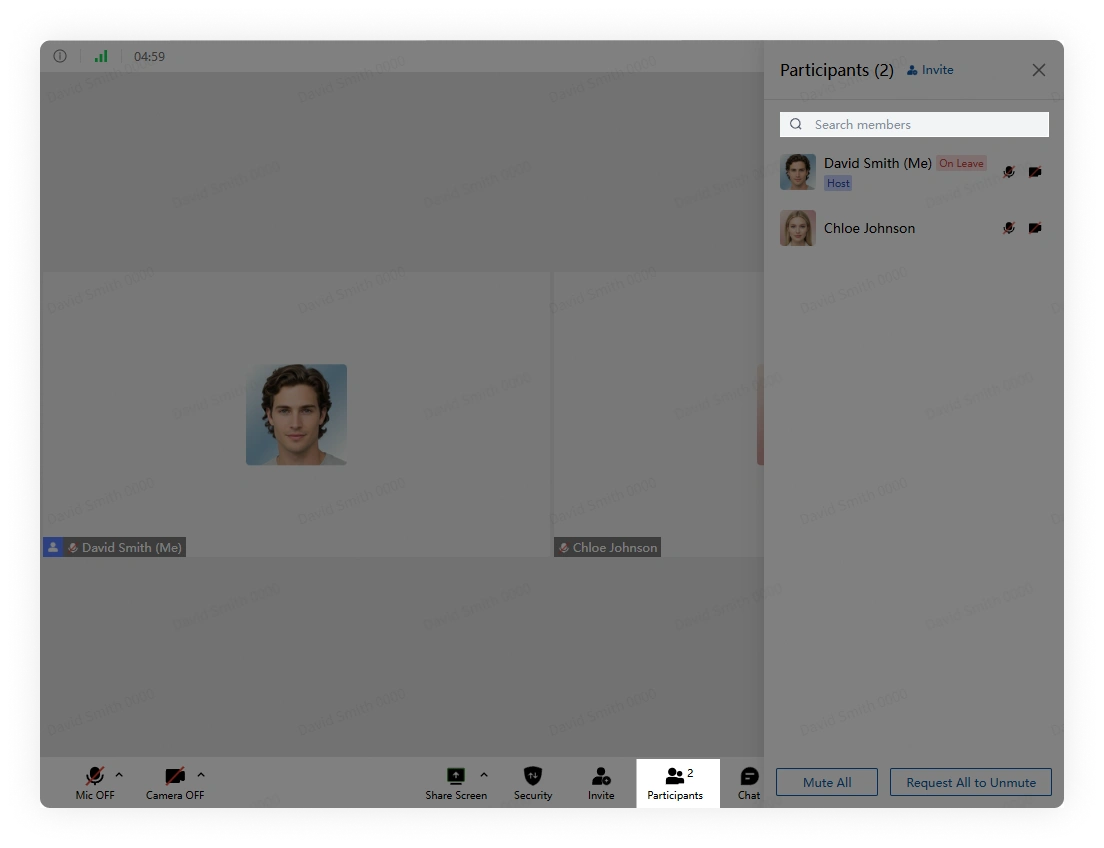Click muted mic icon on Chloe's video label

[564, 547]
